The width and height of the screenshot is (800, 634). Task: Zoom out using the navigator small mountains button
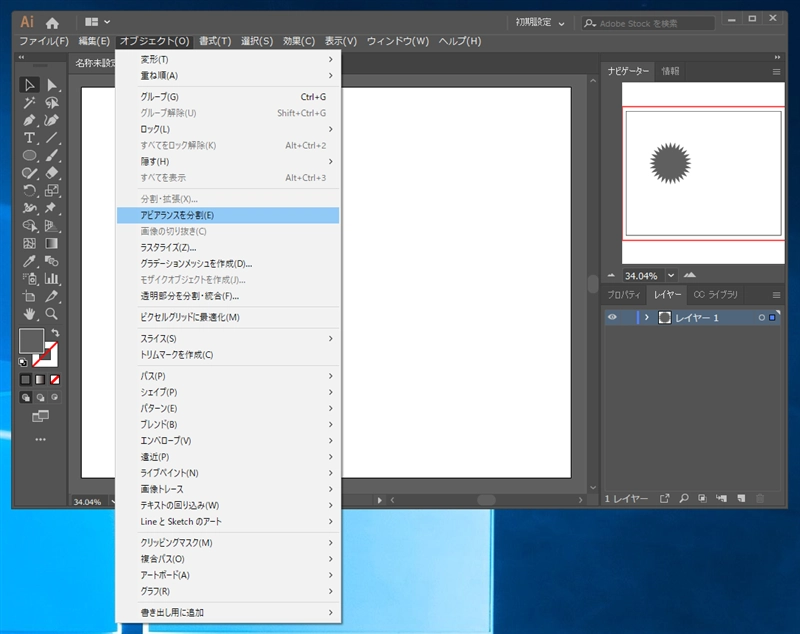pyautogui.click(x=611, y=275)
